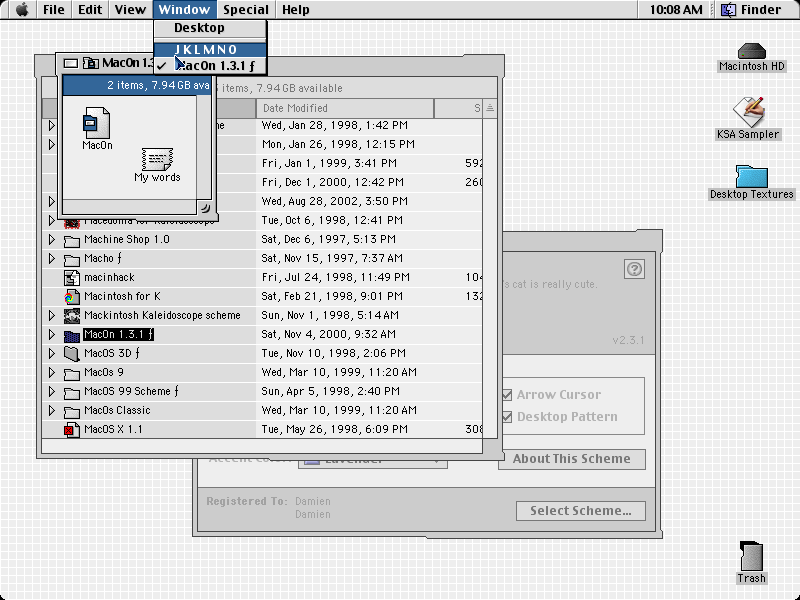
Task: Click the Finder application icon in menu bar
Action: tap(729, 10)
